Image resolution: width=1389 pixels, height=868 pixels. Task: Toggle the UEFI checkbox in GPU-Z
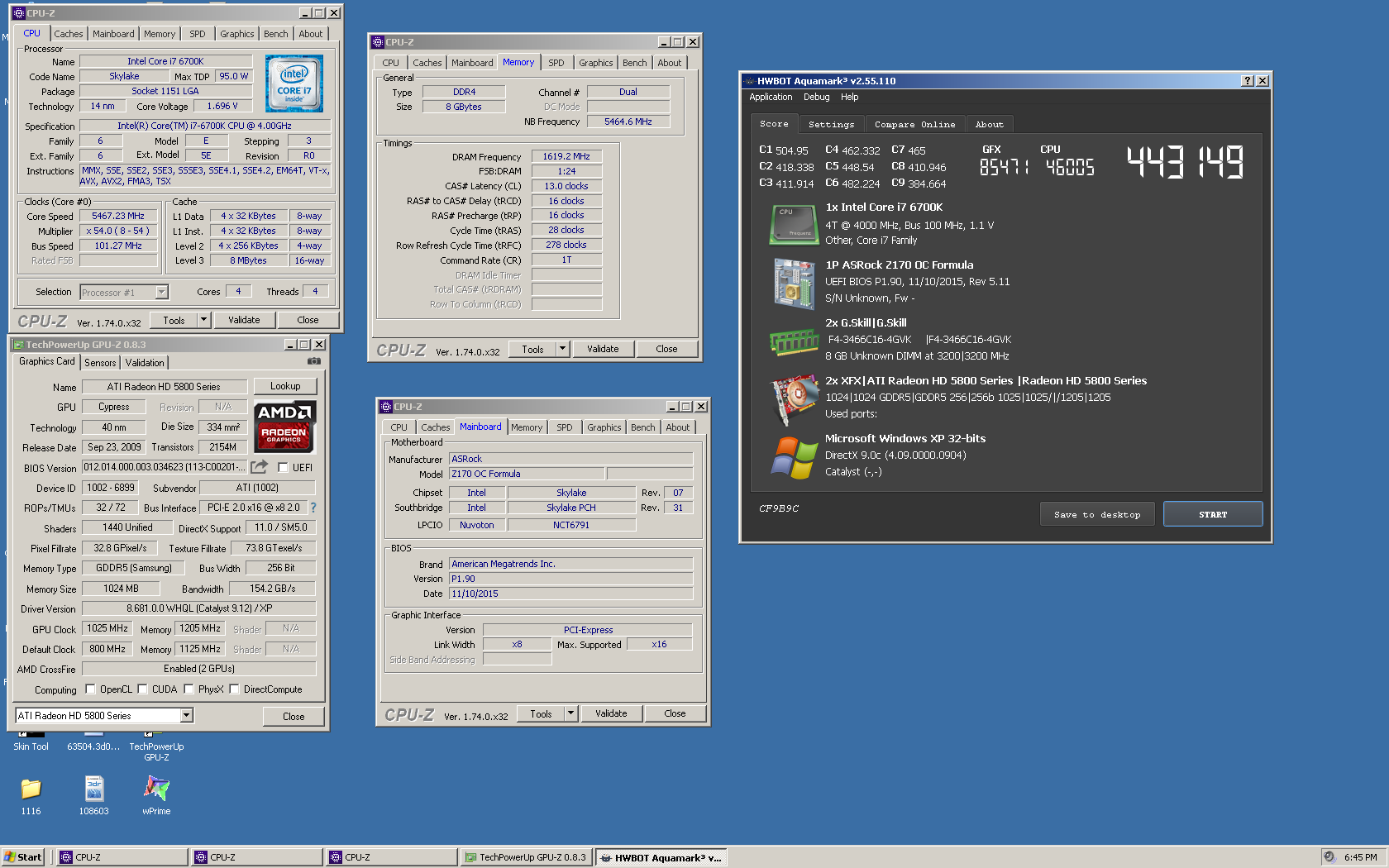[283, 468]
